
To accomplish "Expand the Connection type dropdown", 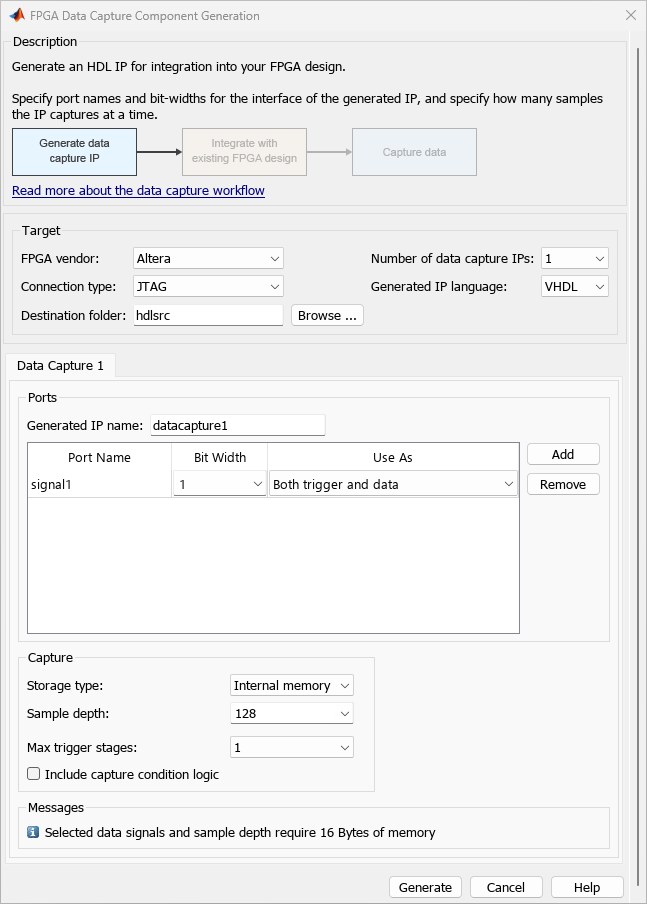I will [209, 287].
